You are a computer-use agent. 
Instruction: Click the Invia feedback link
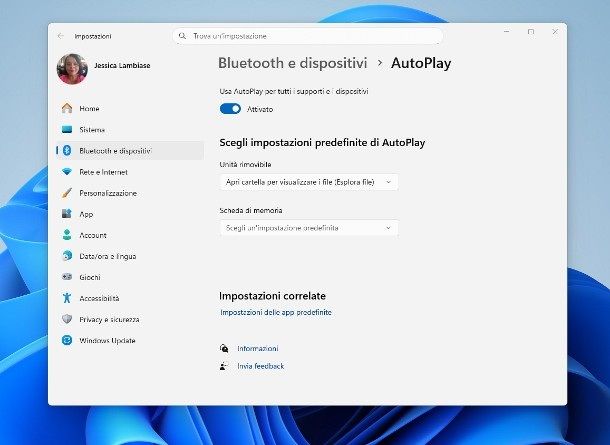pos(260,366)
